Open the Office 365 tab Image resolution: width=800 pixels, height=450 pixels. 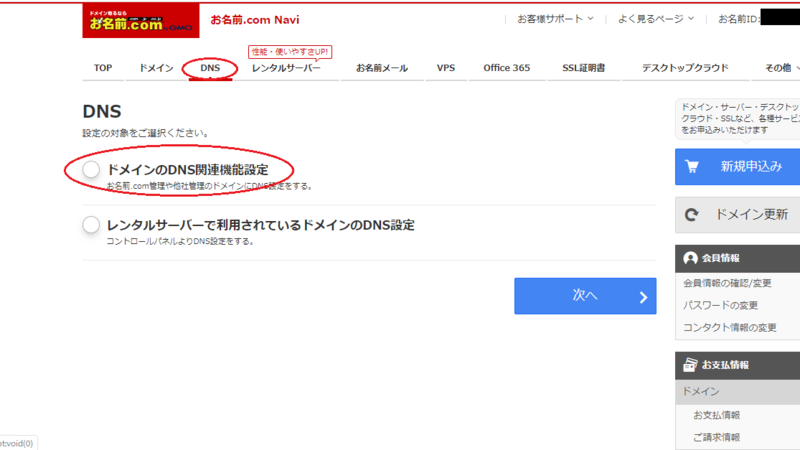click(507, 68)
